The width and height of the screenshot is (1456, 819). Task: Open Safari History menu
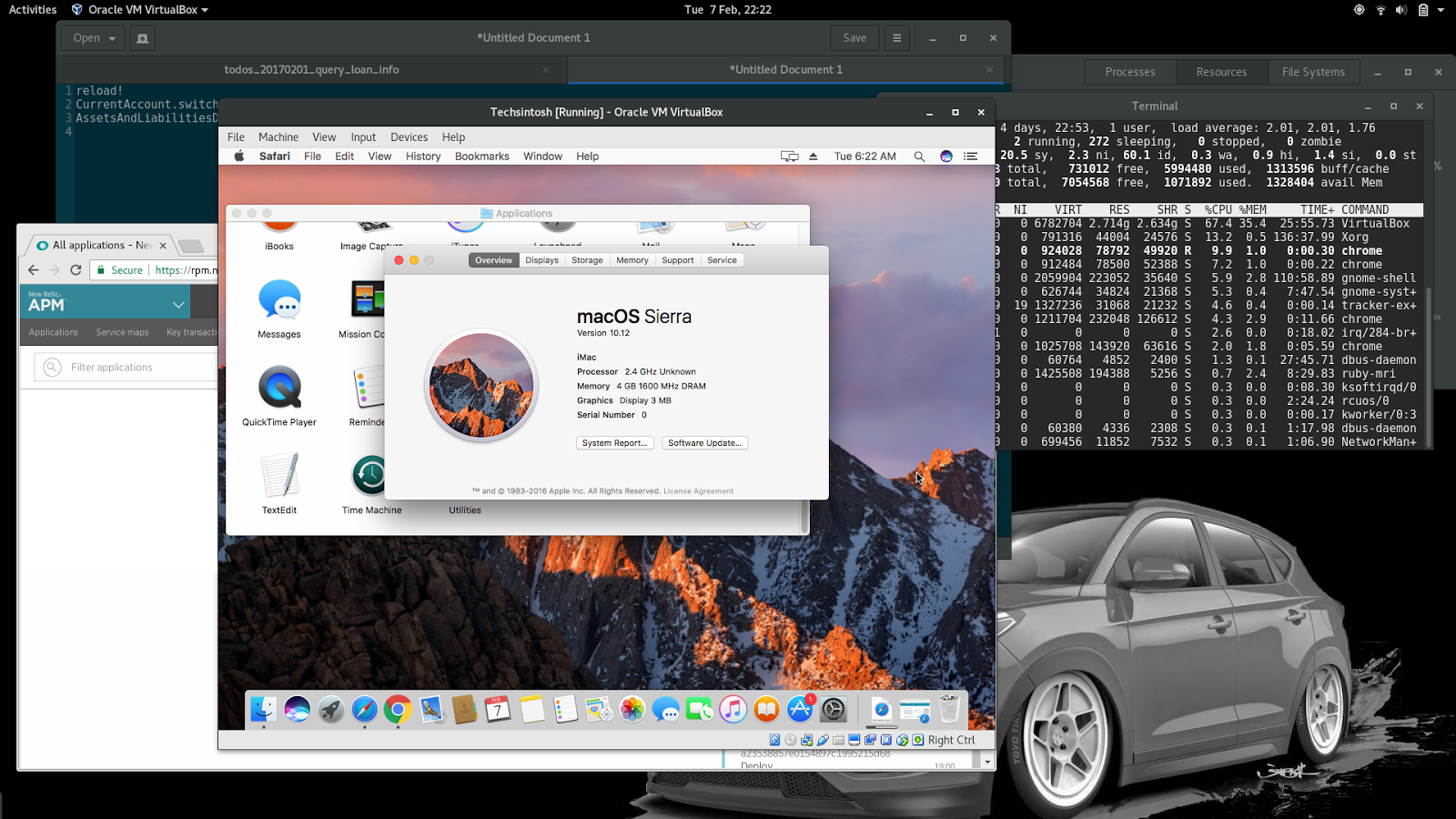tap(423, 157)
